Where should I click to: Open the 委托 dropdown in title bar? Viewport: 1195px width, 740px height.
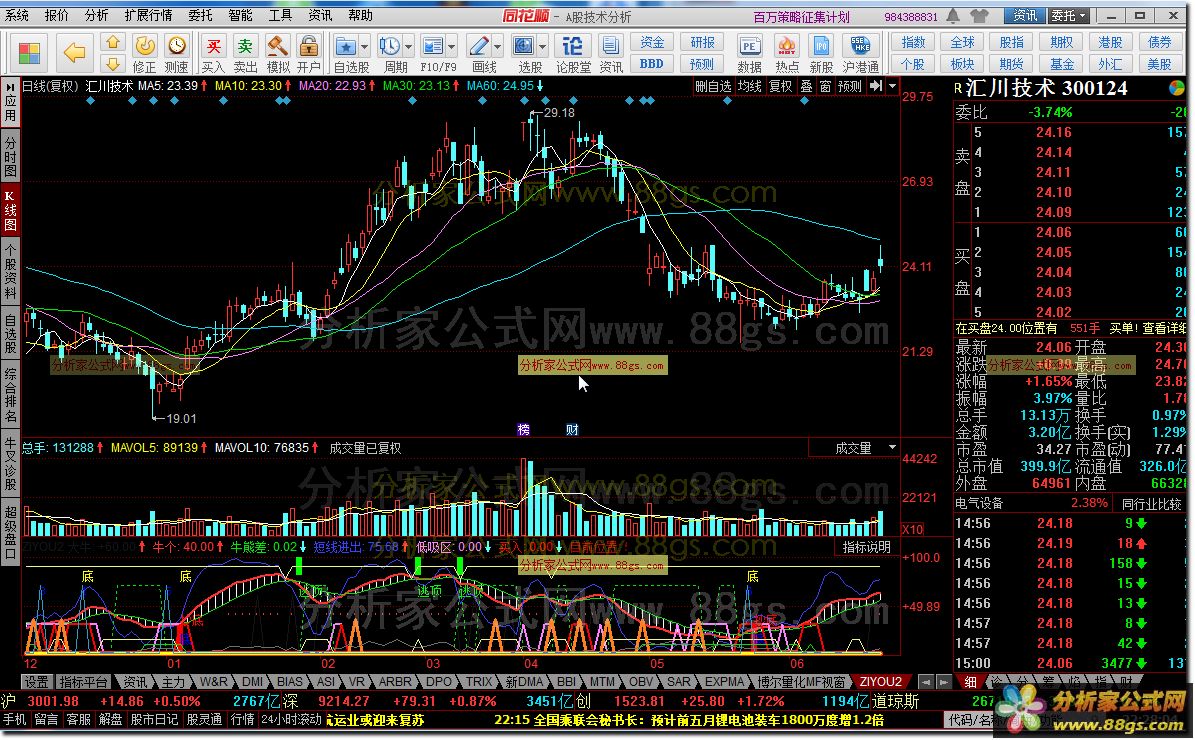point(1068,15)
